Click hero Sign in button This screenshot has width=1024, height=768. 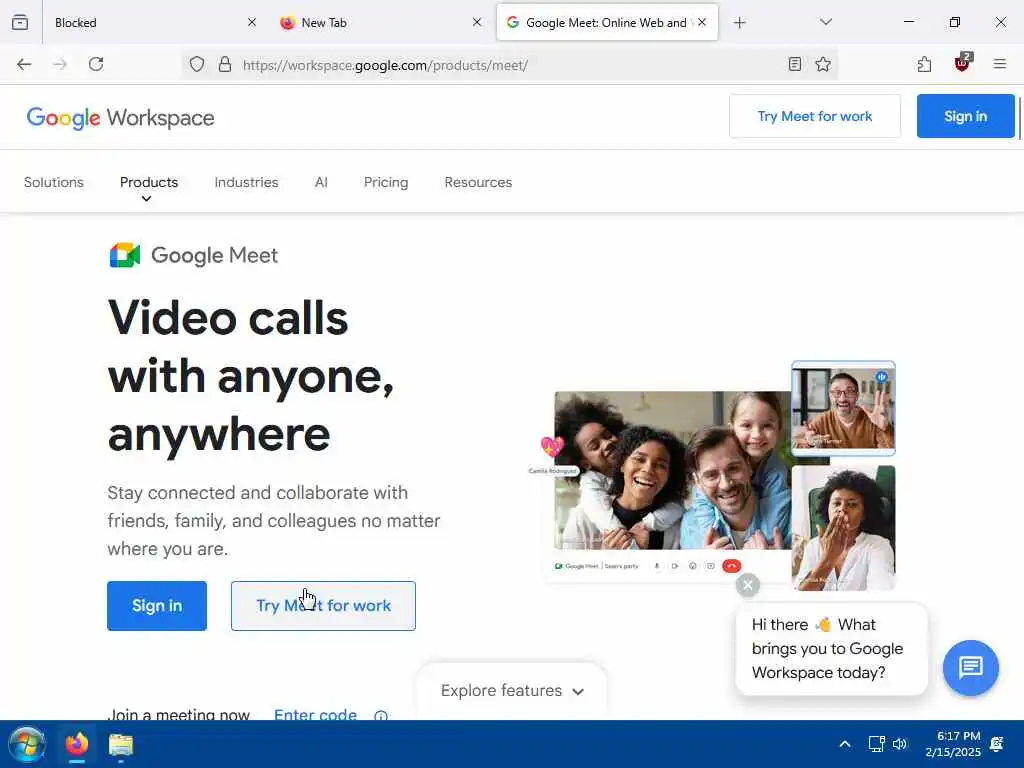coord(157,606)
